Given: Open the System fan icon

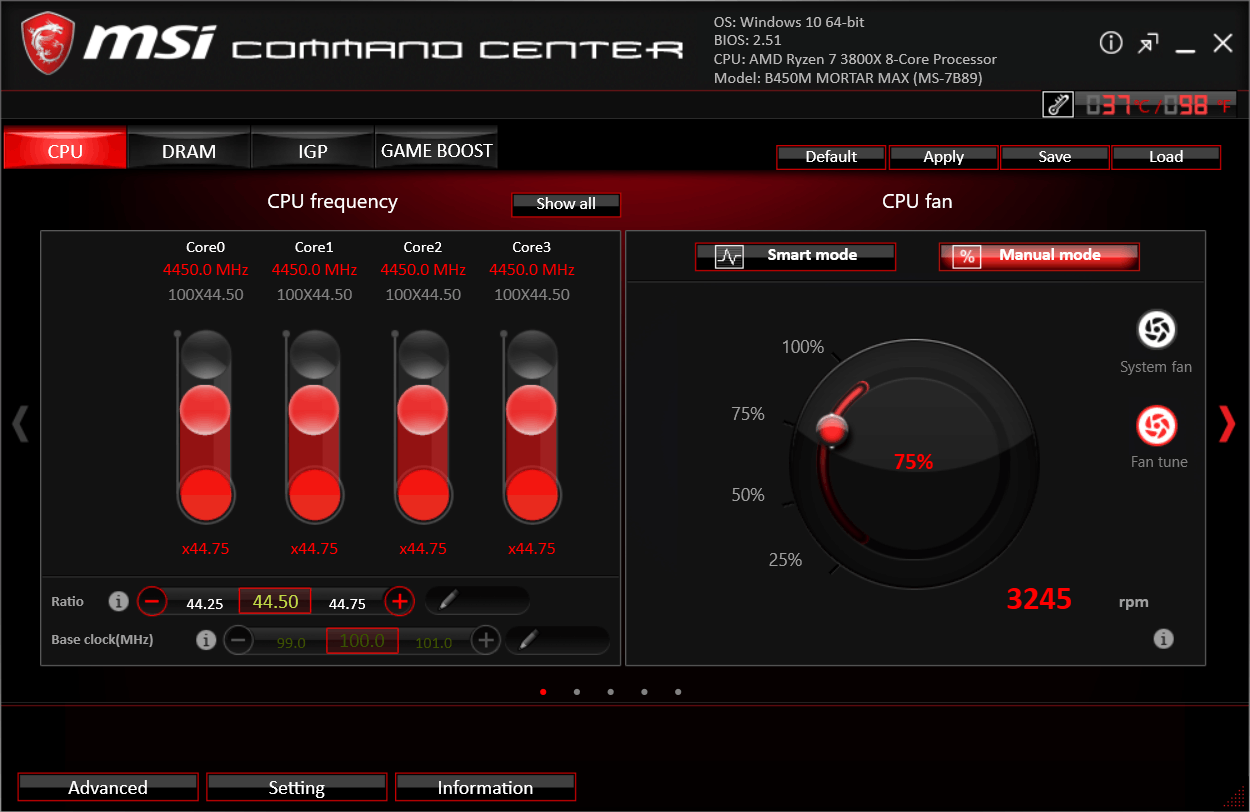Looking at the screenshot, I should (1157, 330).
